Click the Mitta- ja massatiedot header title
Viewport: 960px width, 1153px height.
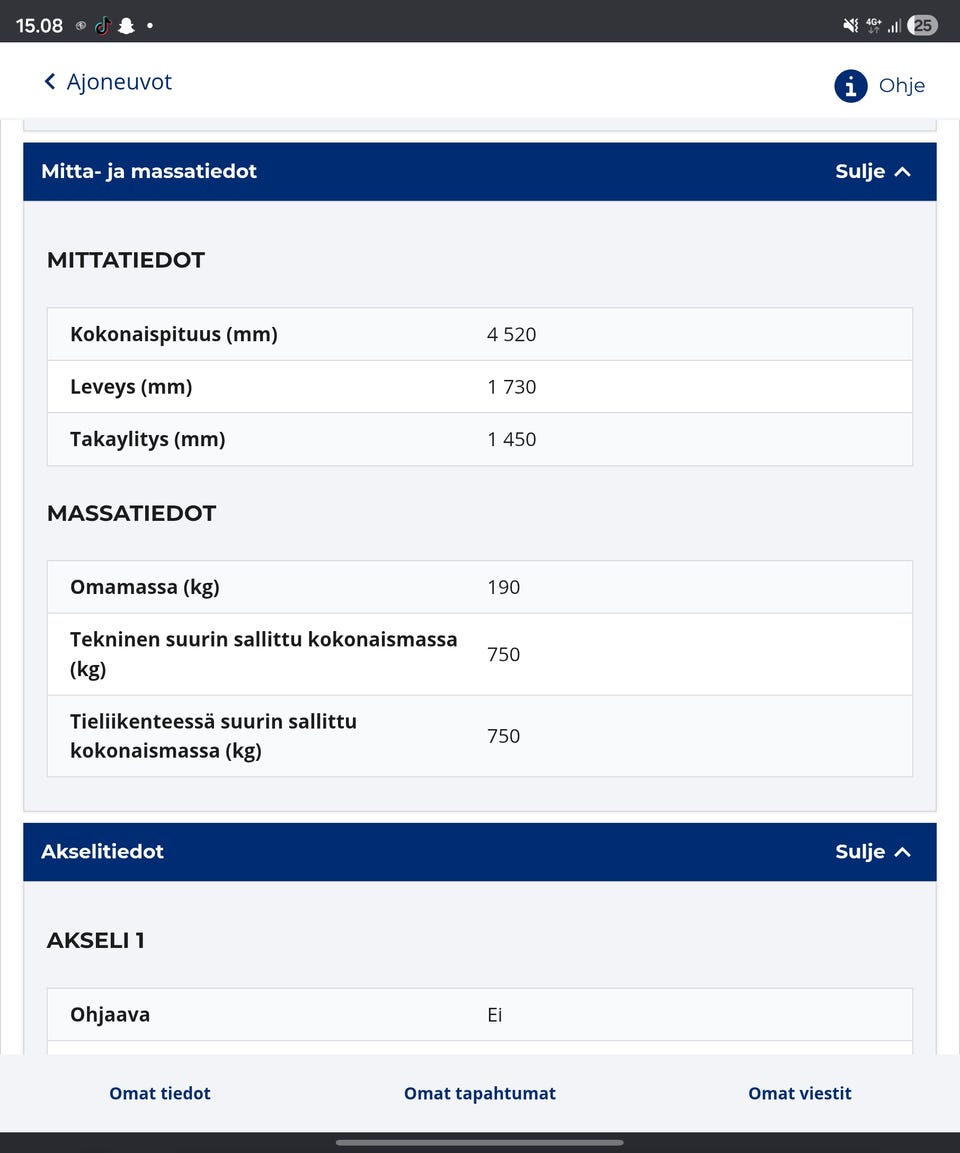click(x=149, y=172)
